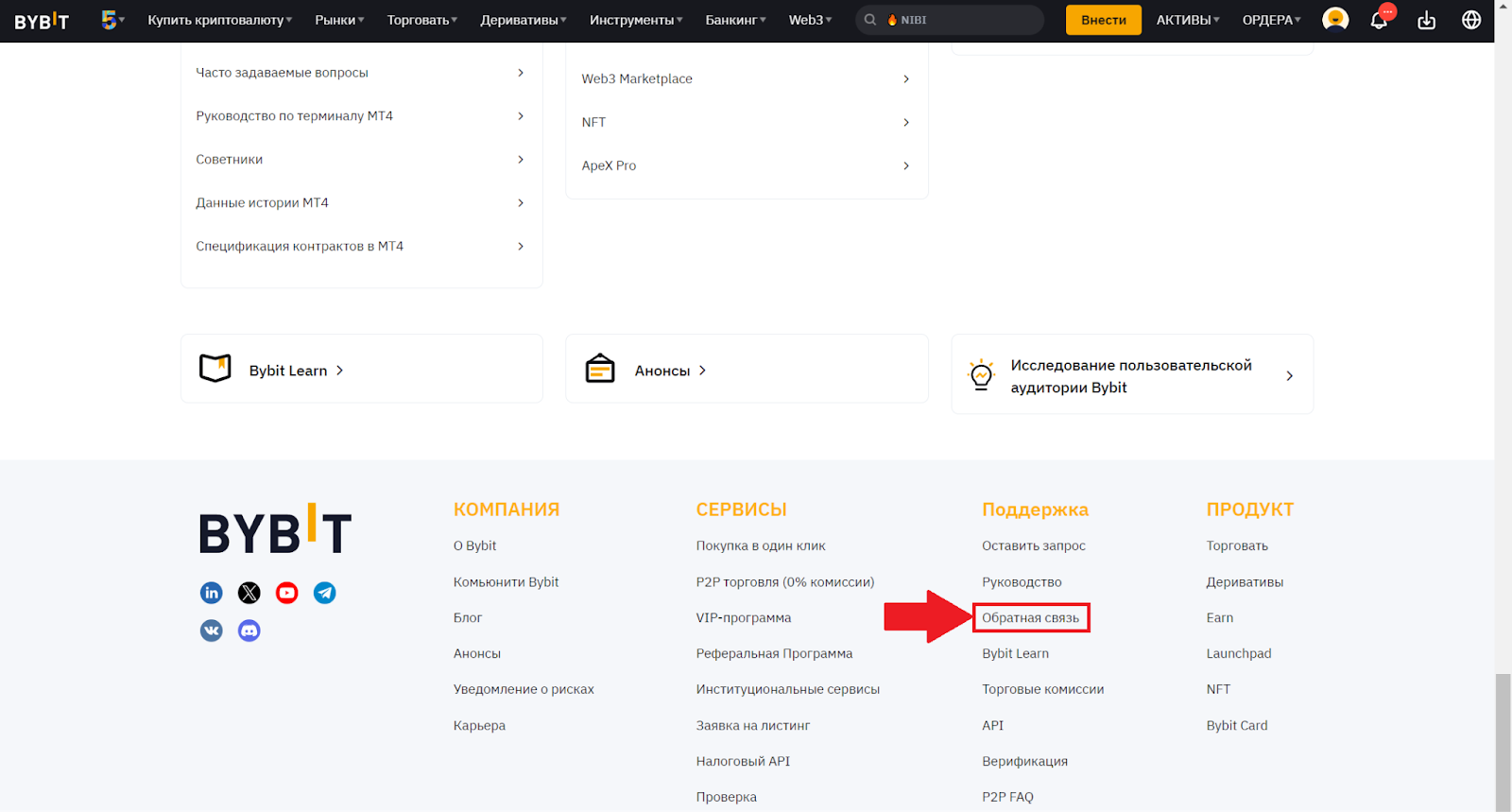Click the Launchpad product link
This screenshot has width=1512, height=812.
click(1239, 654)
